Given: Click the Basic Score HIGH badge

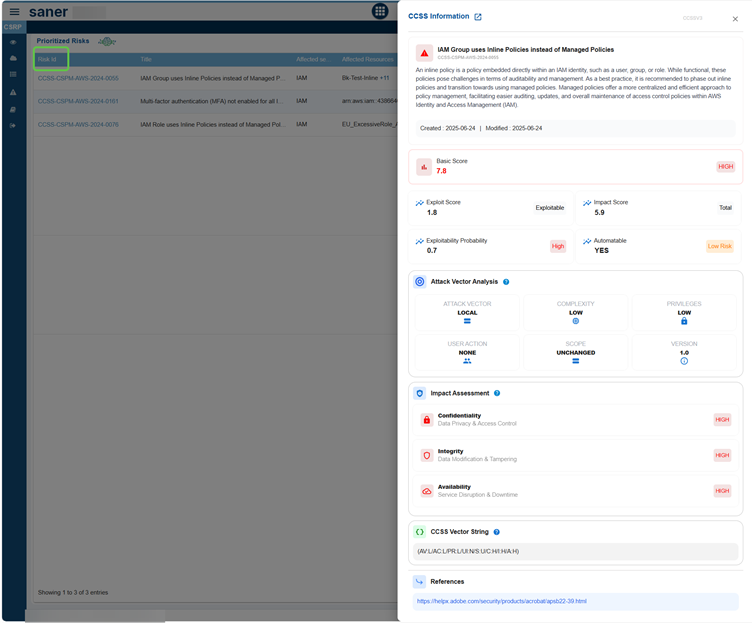Looking at the screenshot, I should [725, 167].
